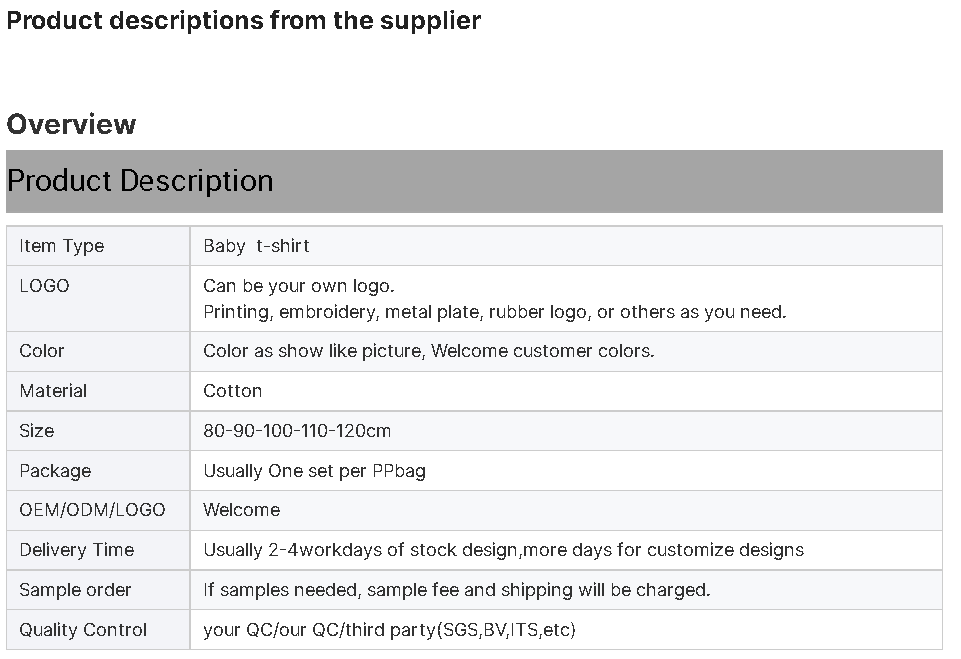The image size is (961, 659).
Task: Click the 'Product descriptions from the supplier' heading
Action: click(243, 21)
